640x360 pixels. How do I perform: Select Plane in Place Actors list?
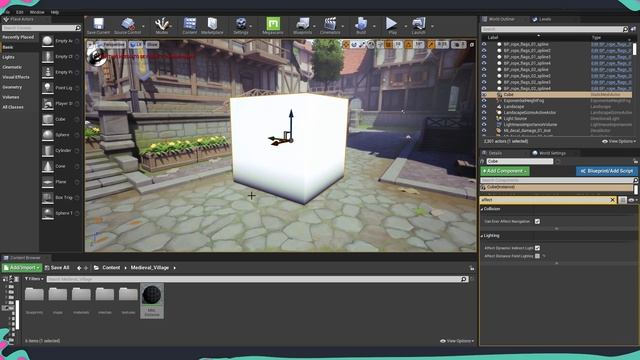60,182
